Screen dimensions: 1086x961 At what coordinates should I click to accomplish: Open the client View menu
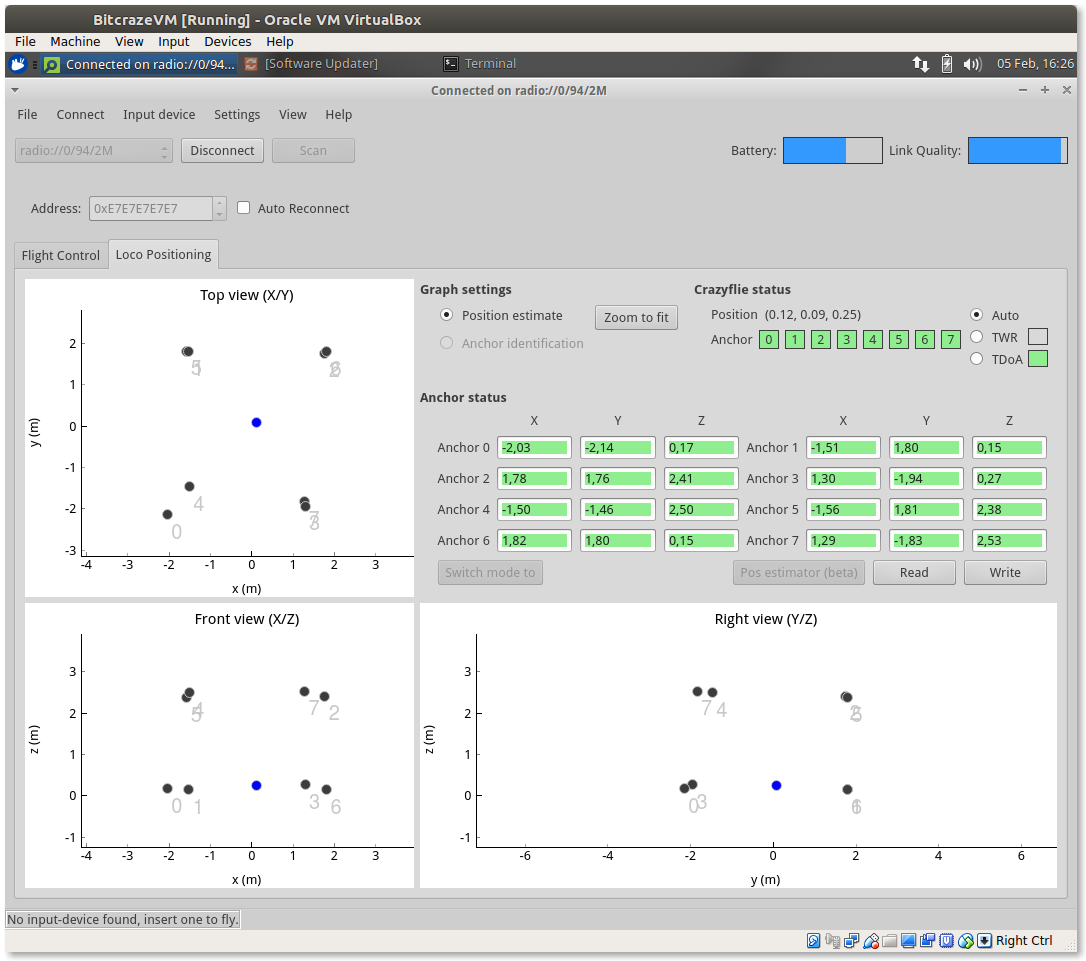click(x=292, y=114)
